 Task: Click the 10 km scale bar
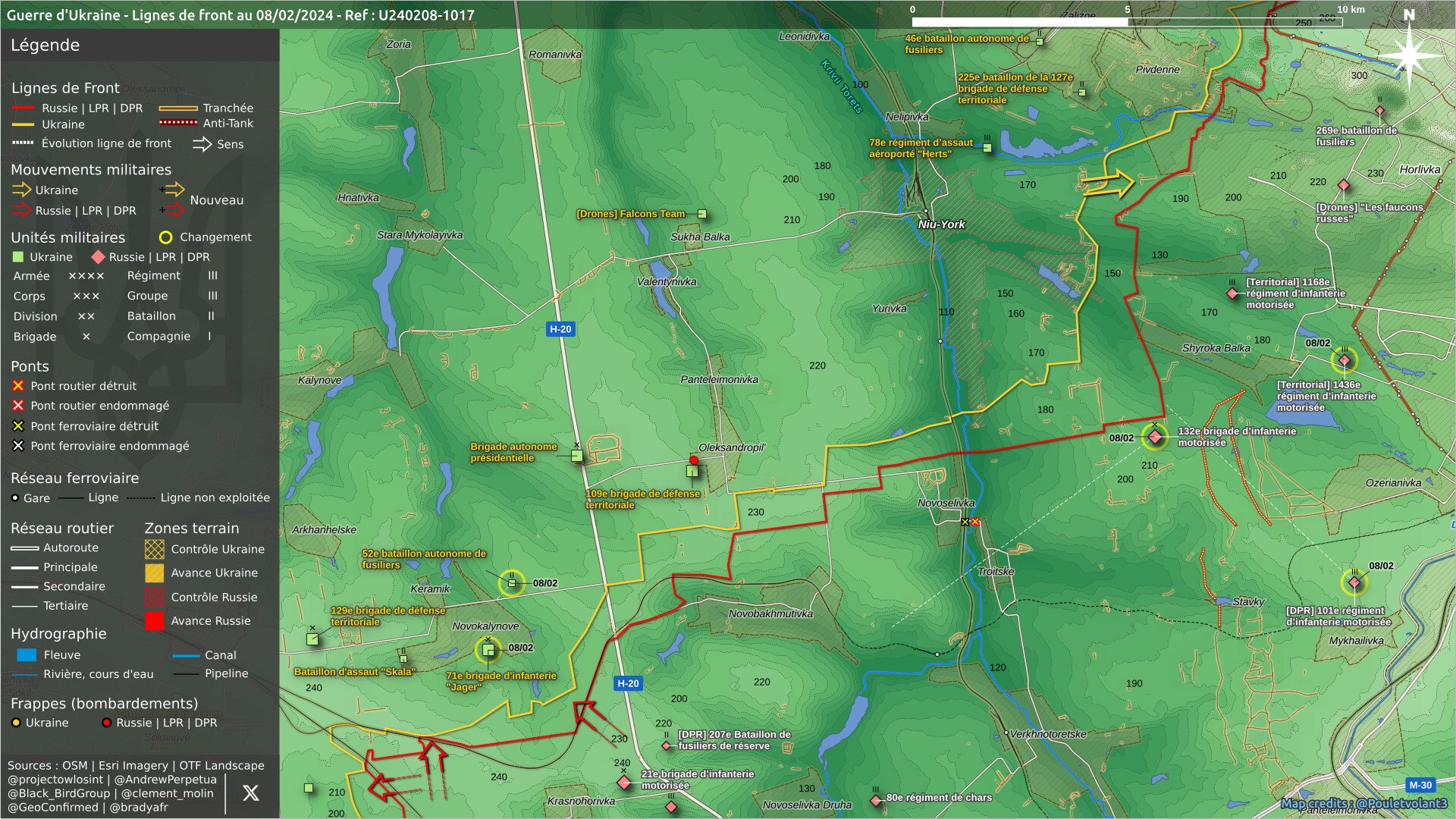click(x=1127, y=21)
